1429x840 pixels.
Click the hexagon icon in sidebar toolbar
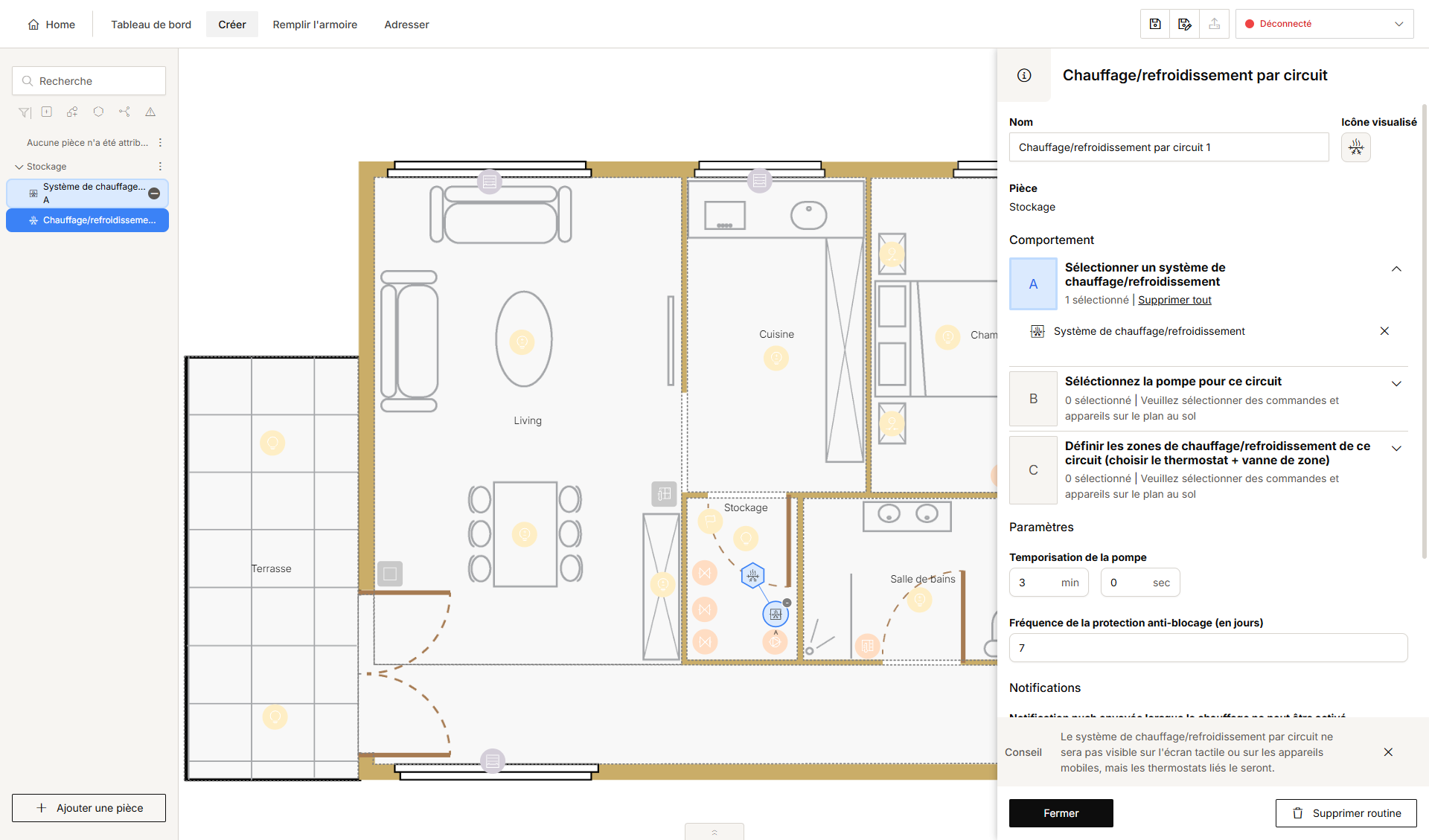[98, 112]
